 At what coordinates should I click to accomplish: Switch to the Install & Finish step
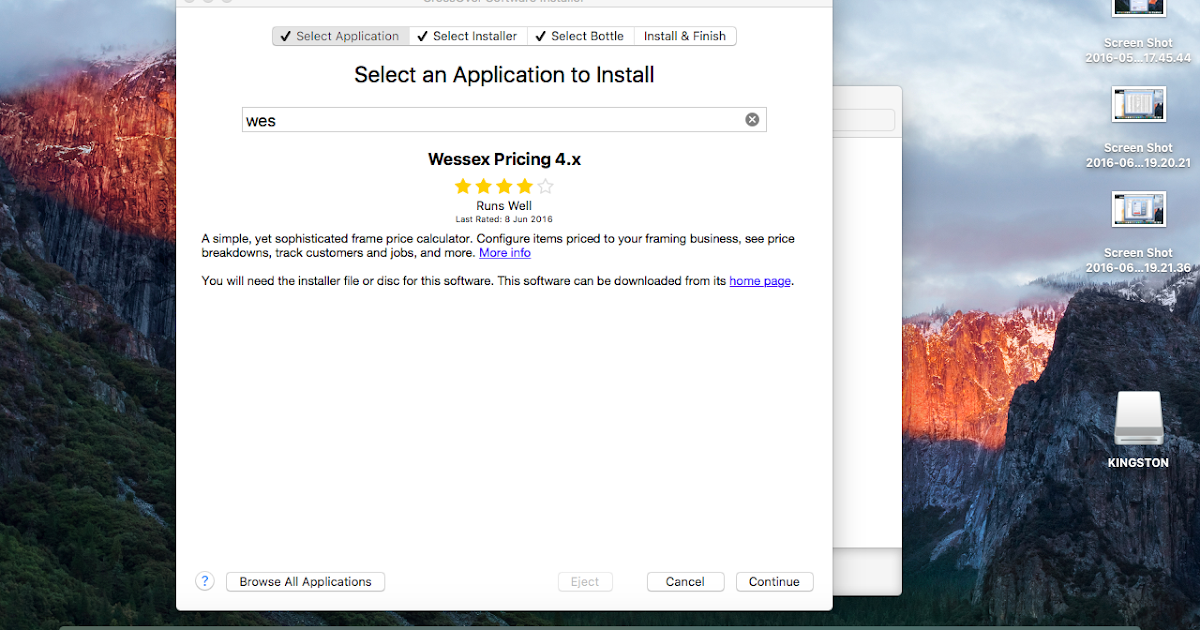[x=684, y=35]
